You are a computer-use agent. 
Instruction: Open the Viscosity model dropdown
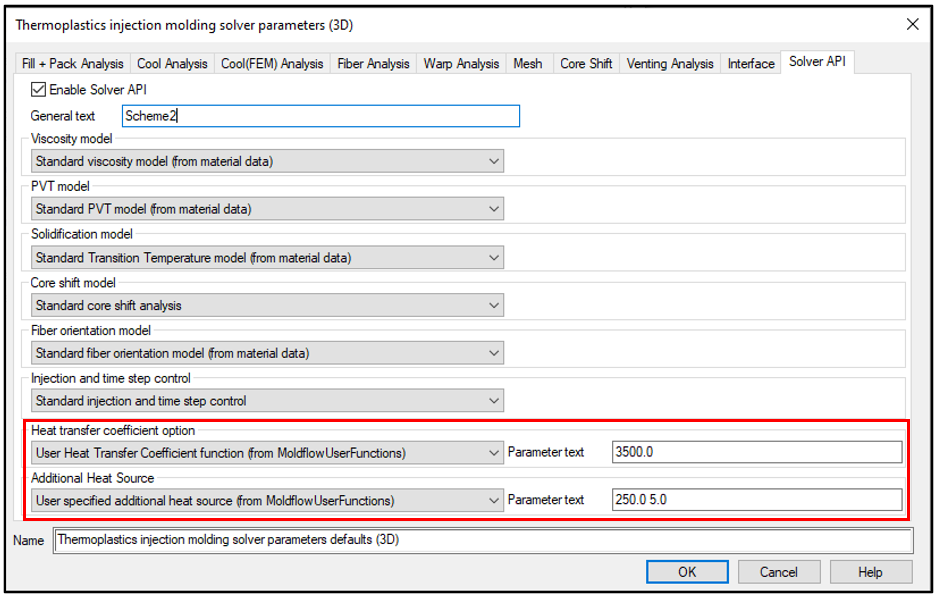[493, 161]
